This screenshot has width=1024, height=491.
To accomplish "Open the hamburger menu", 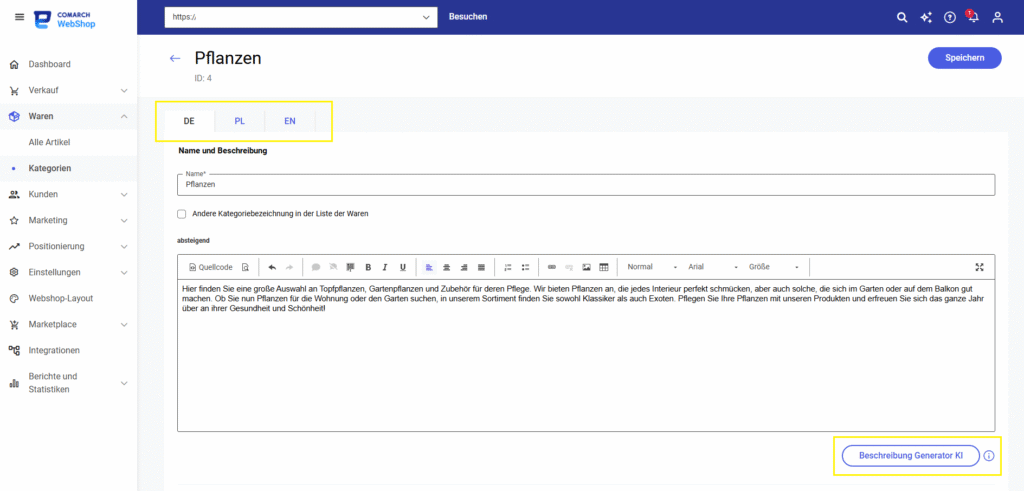I will point(20,17).
